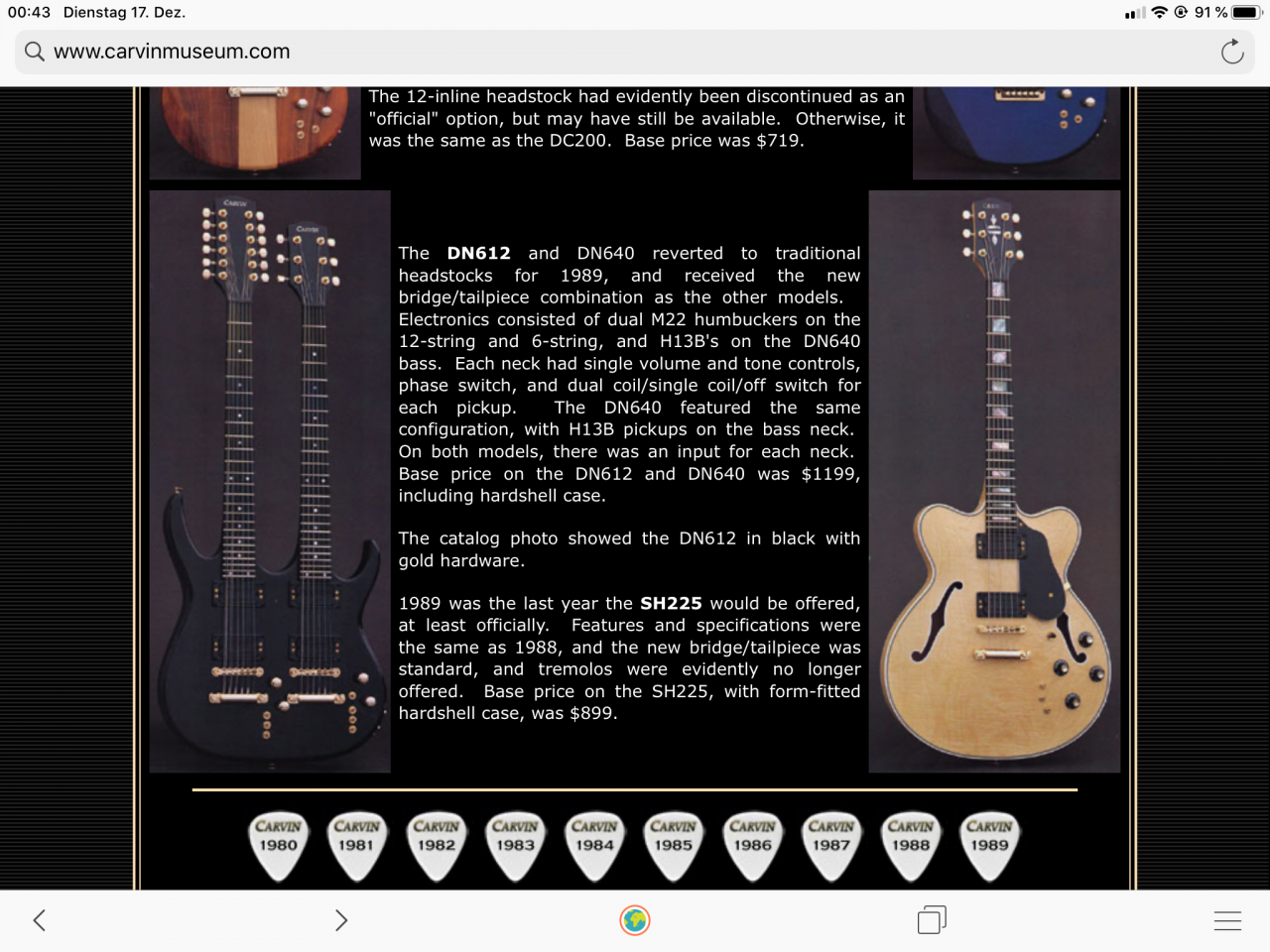Image resolution: width=1270 pixels, height=952 pixels.
Task: Tap the date Dienstag 17. Dez.
Action: click(124, 13)
